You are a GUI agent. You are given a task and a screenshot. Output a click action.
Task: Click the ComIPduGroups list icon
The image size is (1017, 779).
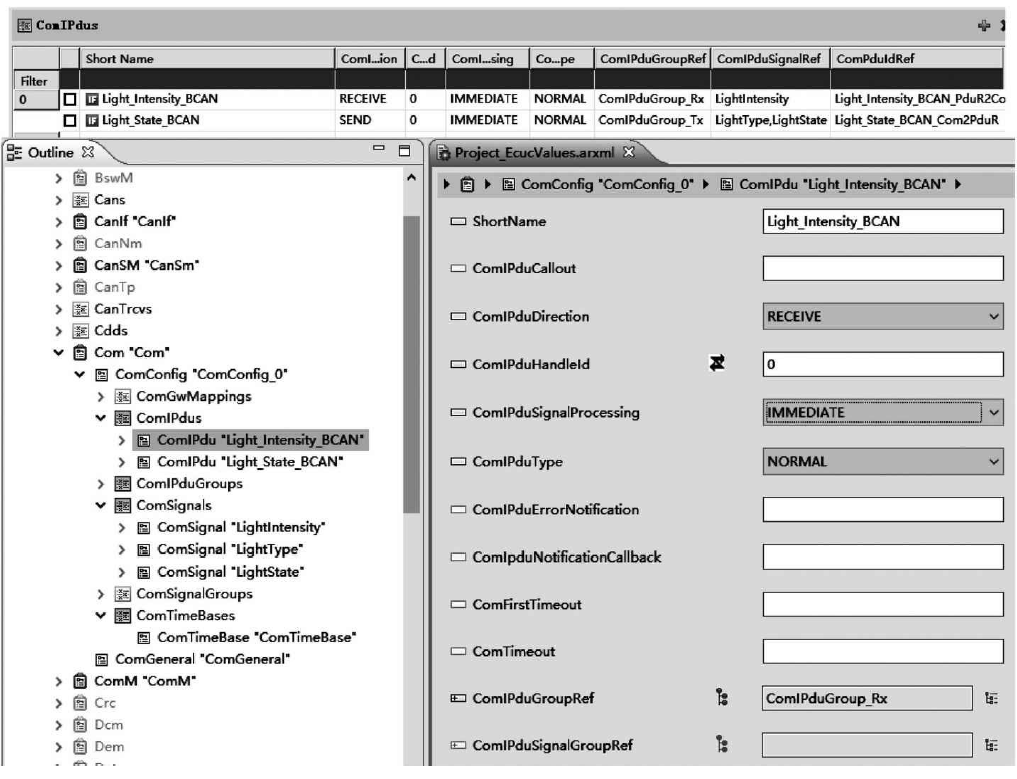pyautogui.click(x=122, y=484)
